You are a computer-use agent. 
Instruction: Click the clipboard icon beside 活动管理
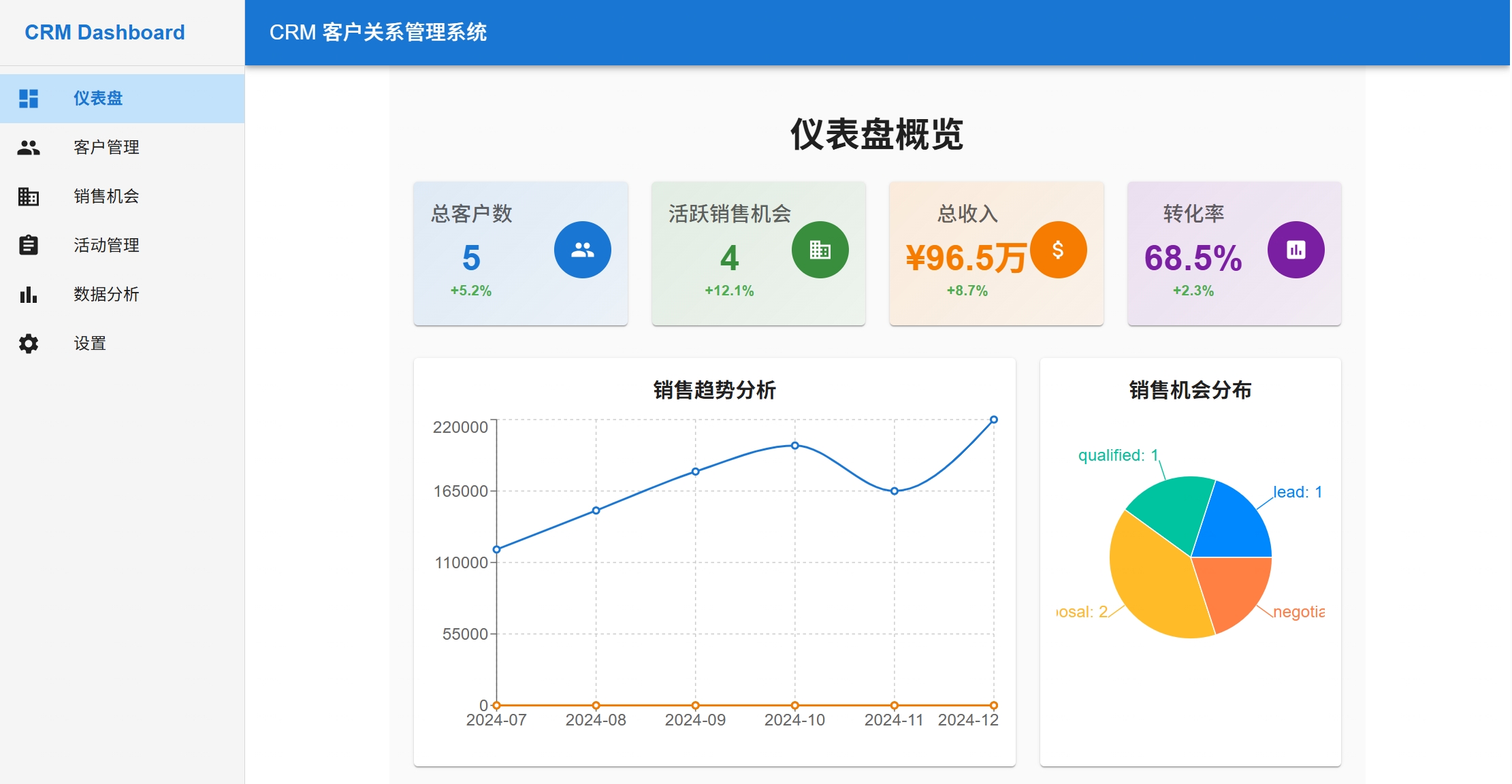tap(29, 245)
